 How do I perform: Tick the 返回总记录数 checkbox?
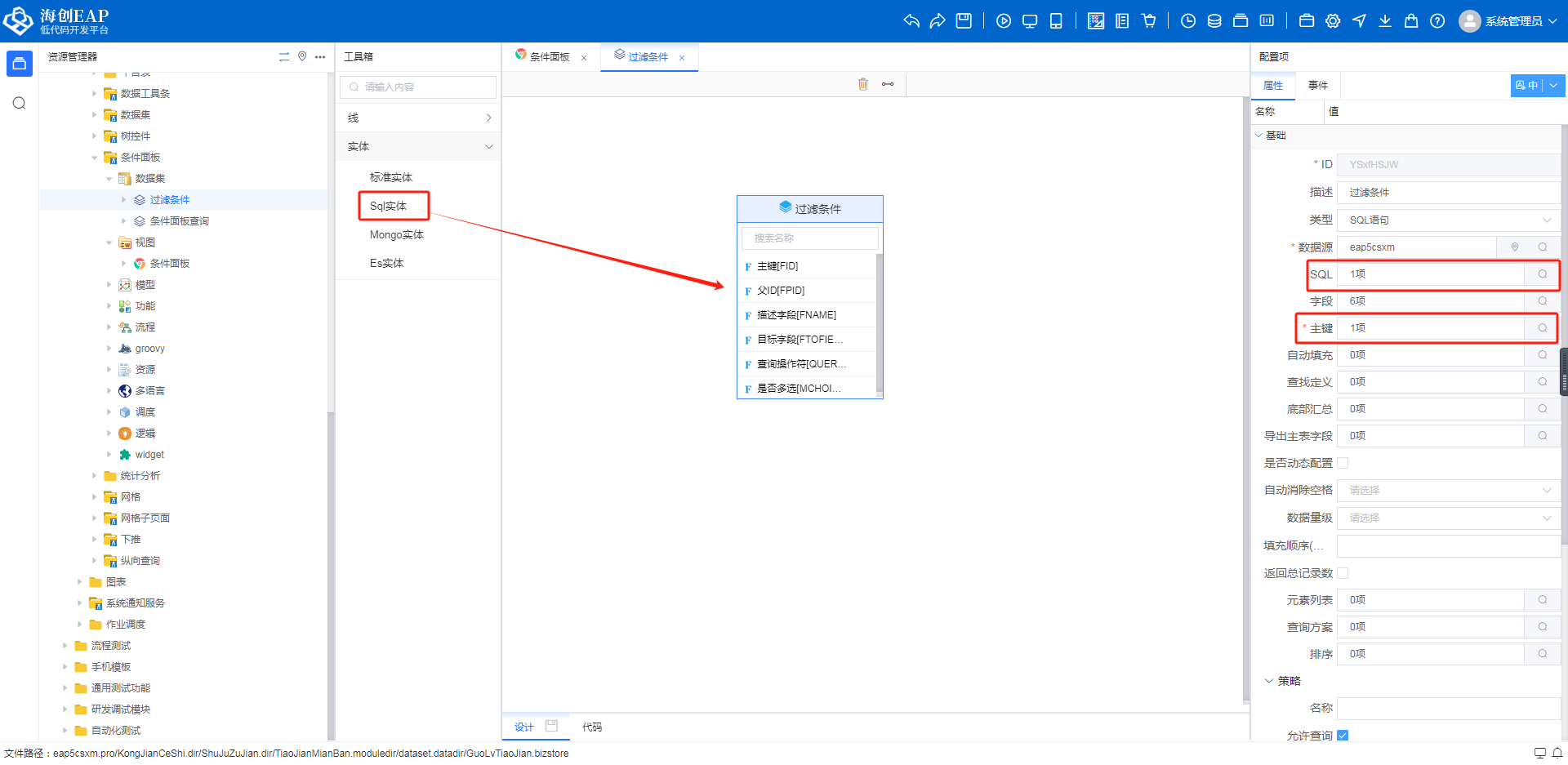(1343, 573)
